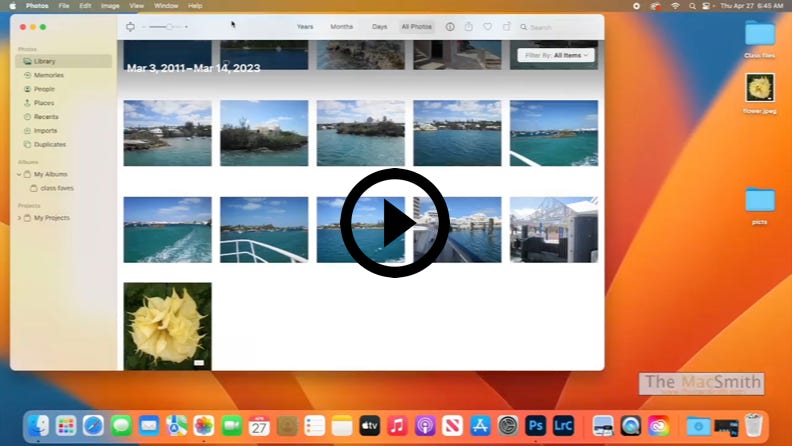792x446 pixels.
Task: Open Notes from the Dock
Action: 342,426
